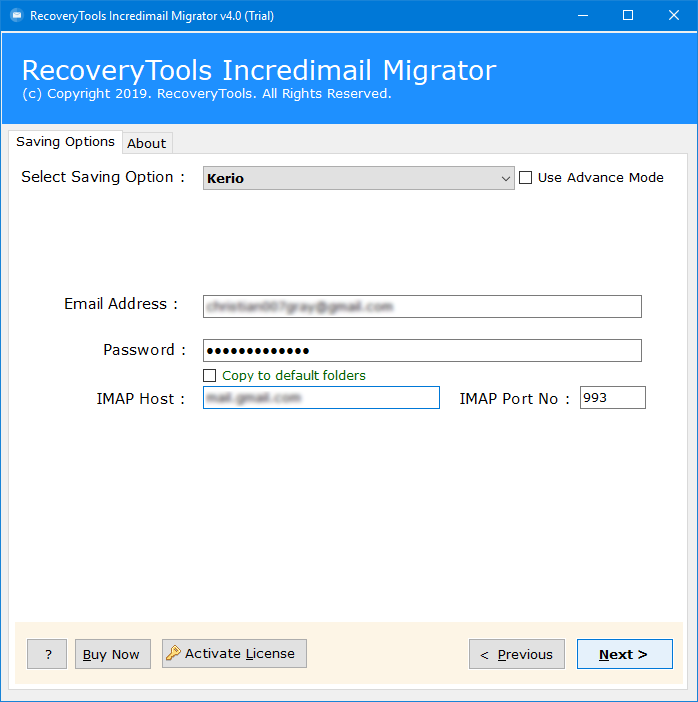Click the Use Advance Mode label text

pos(600,178)
